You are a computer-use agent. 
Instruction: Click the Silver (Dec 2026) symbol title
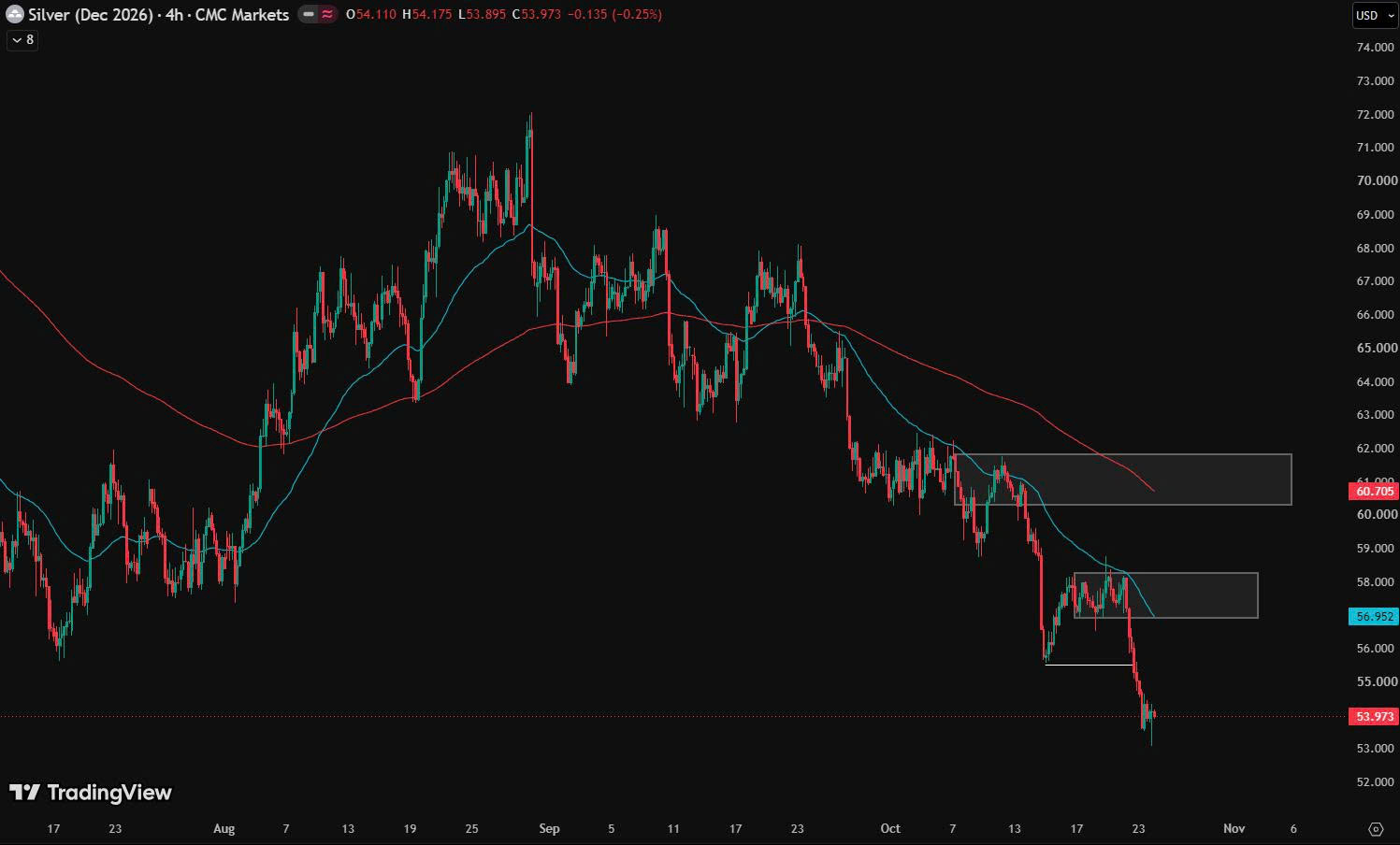point(91,14)
